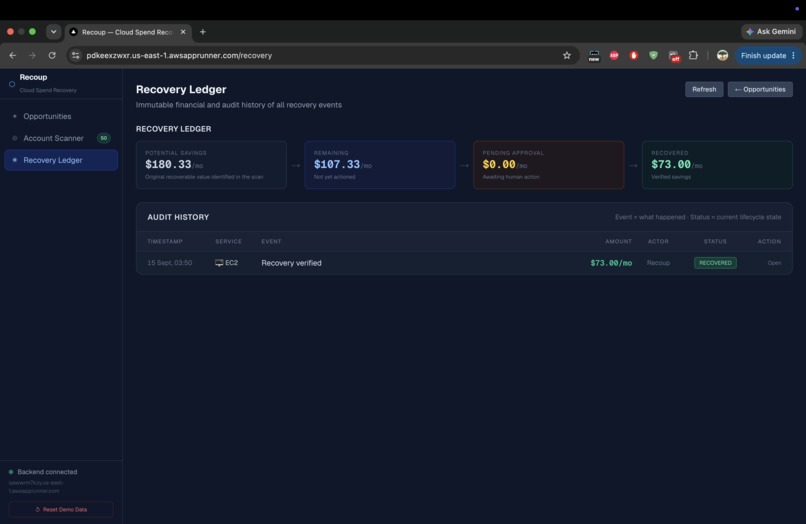Click the Recoup actor cell
This screenshot has height=524, width=806.
(658, 263)
